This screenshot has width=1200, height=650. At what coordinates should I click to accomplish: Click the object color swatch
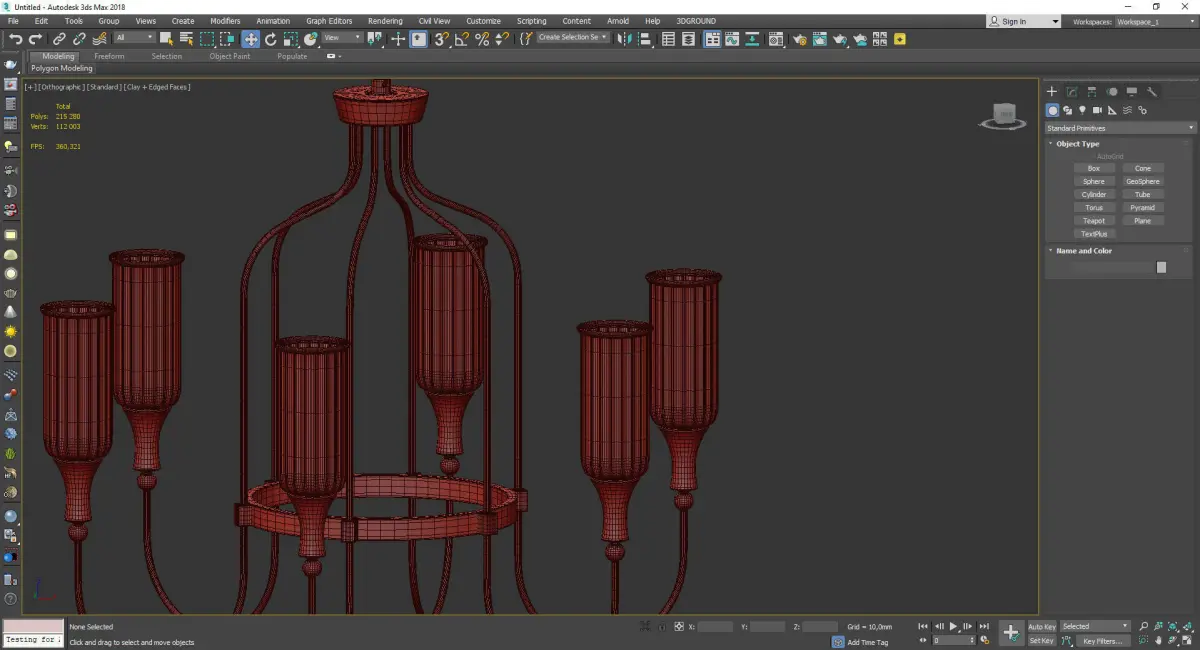[x=1161, y=267]
